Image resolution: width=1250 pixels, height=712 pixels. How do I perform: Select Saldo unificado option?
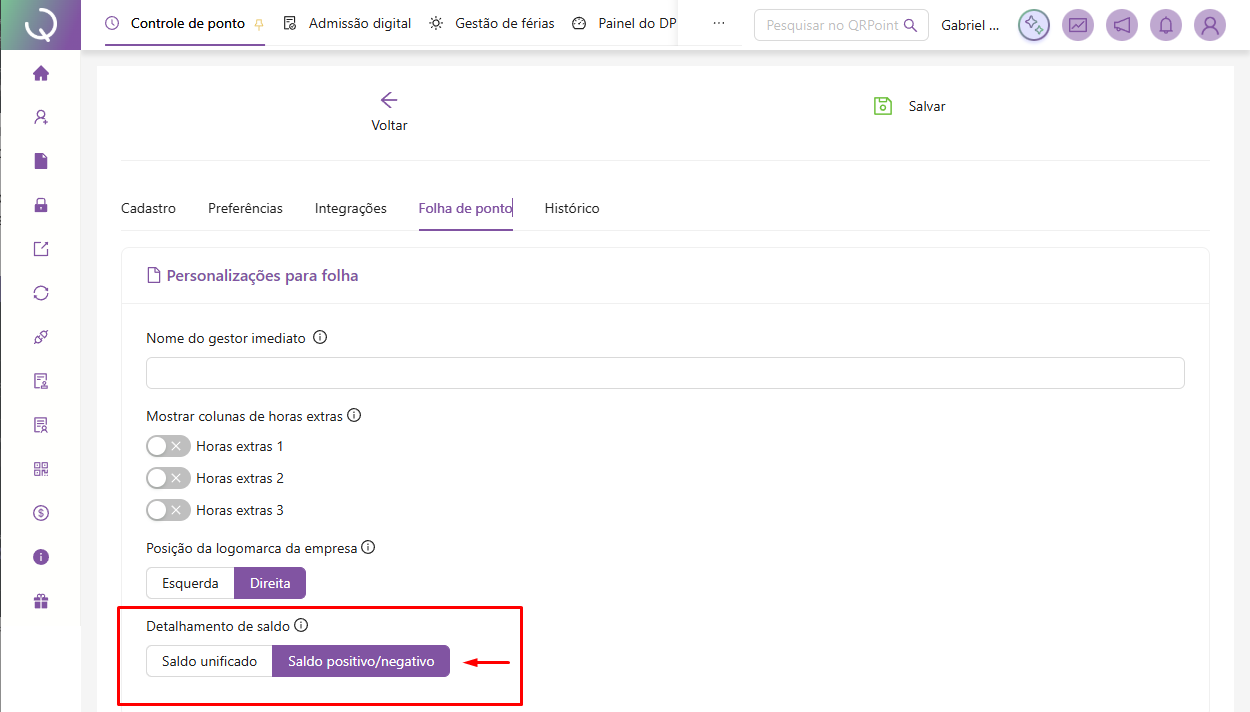point(210,661)
